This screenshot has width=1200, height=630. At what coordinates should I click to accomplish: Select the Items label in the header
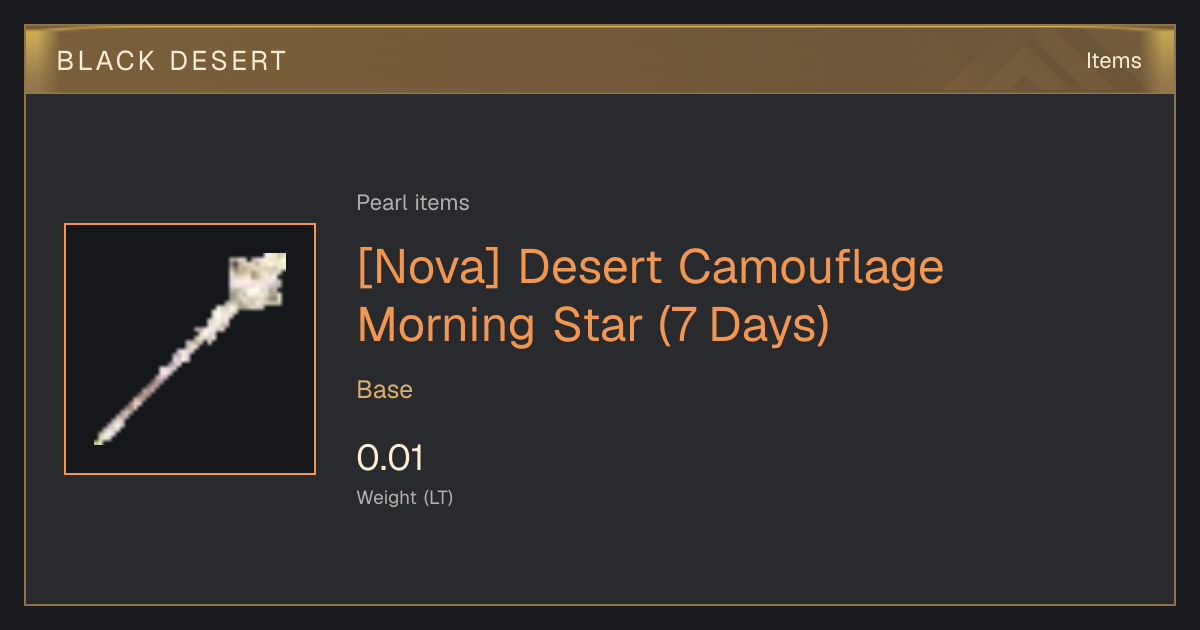(1113, 61)
